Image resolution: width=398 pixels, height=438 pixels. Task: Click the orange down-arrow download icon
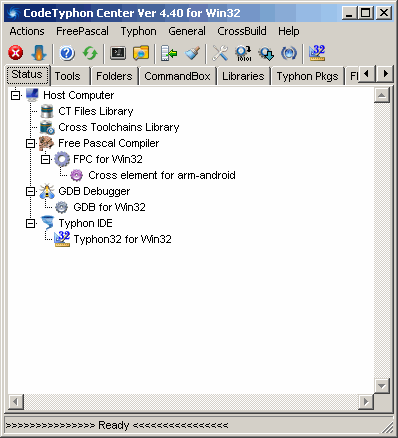coord(39,53)
